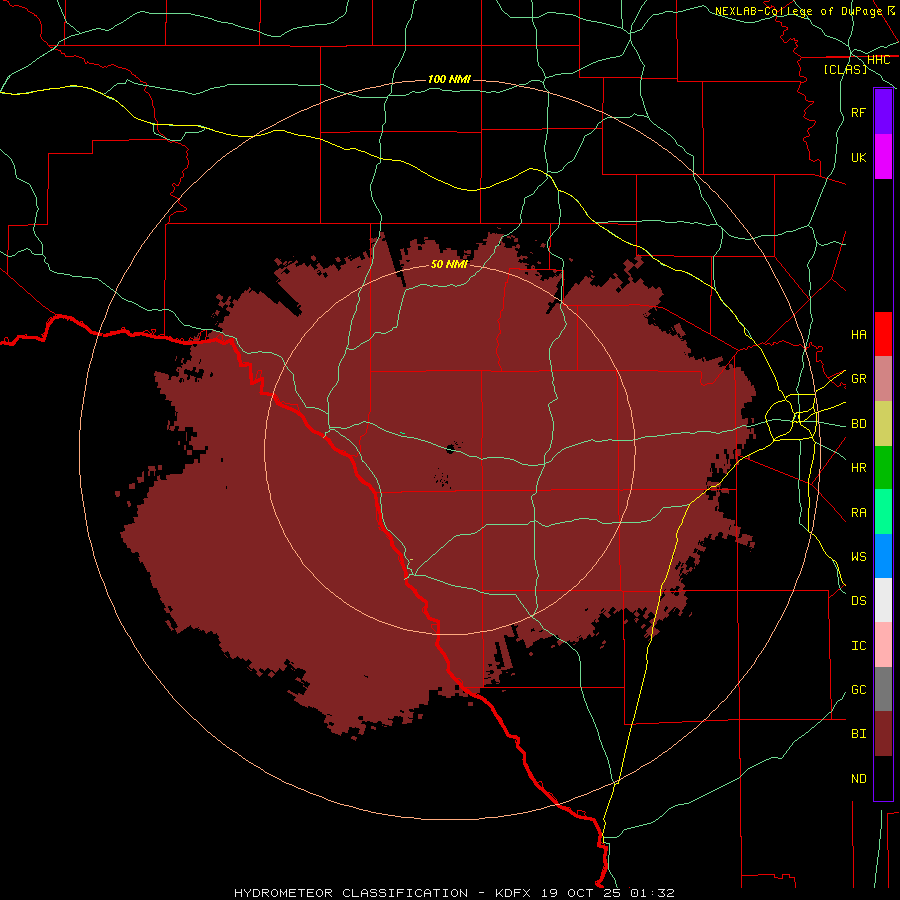Image resolution: width=900 pixels, height=900 pixels.
Task: Click the HA legend label
Action: (858, 335)
